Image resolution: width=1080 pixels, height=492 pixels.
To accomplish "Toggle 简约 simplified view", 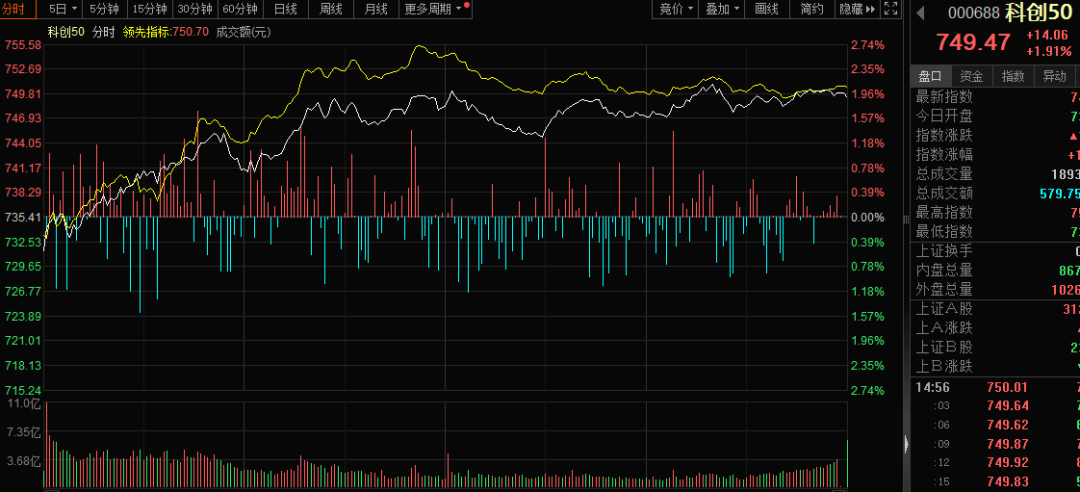I will (x=813, y=9).
